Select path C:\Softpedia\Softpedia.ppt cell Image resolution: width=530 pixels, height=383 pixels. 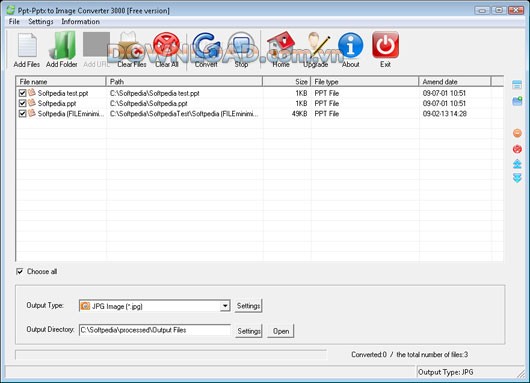click(149, 103)
